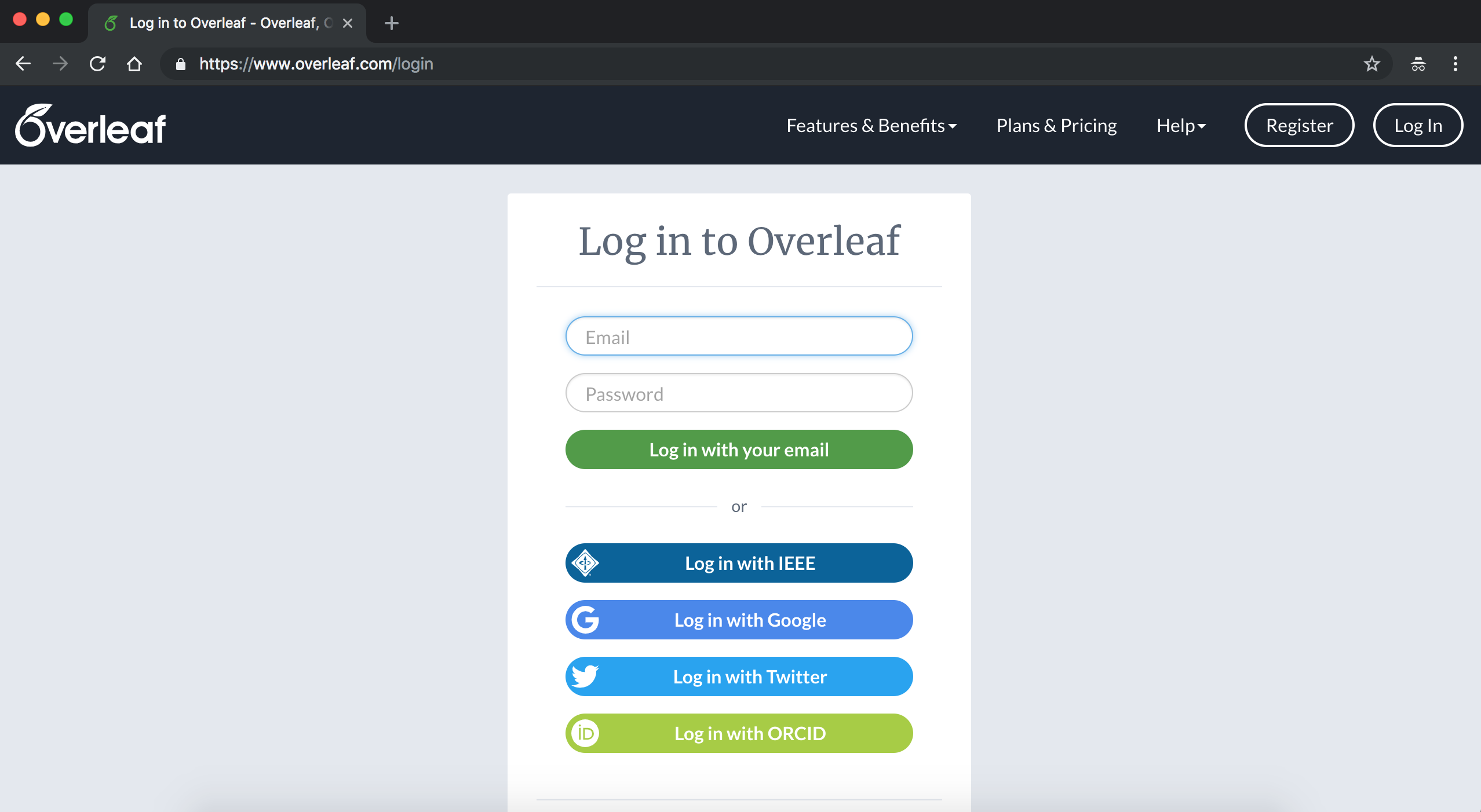
Task: Click the browser back navigation arrow
Action: pos(24,63)
